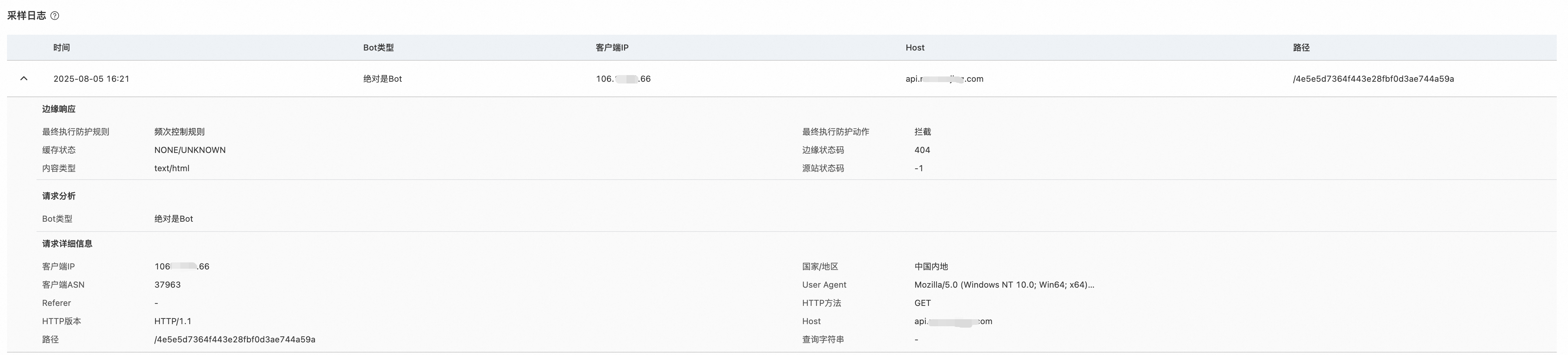Collapse the 2025-08-05 16:21 log row
1568x355 pixels.
point(24,79)
